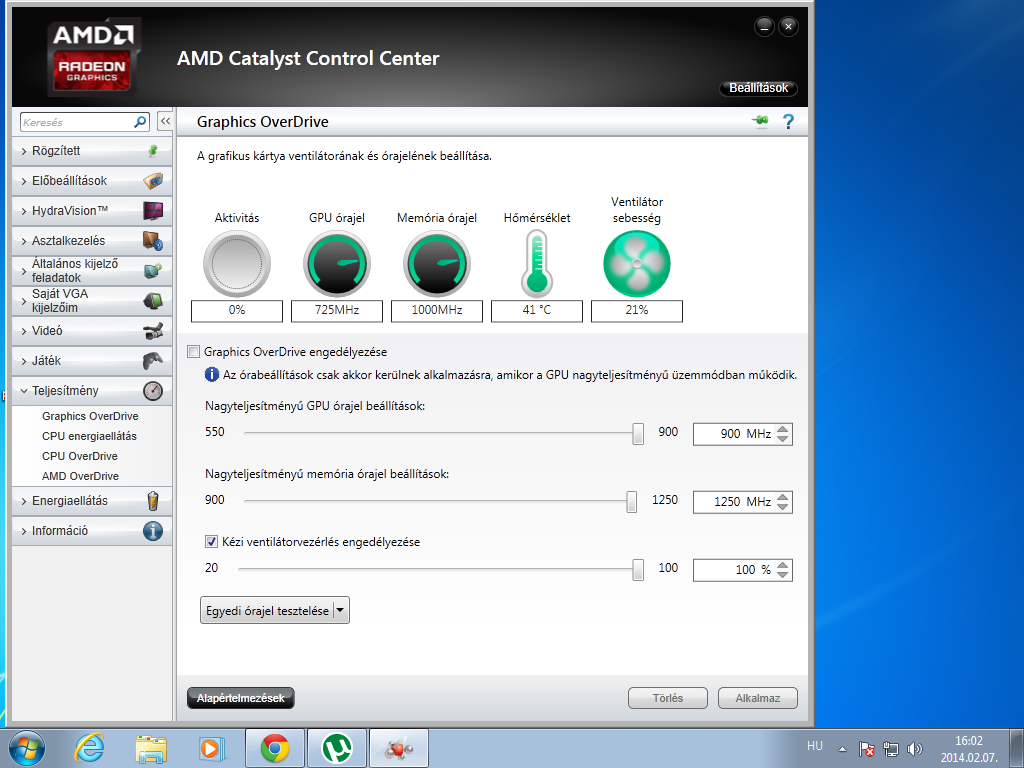1024x768 pixels.
Task: Click the Ventilátor sebesség fan icon
Action: pos(637,264)
